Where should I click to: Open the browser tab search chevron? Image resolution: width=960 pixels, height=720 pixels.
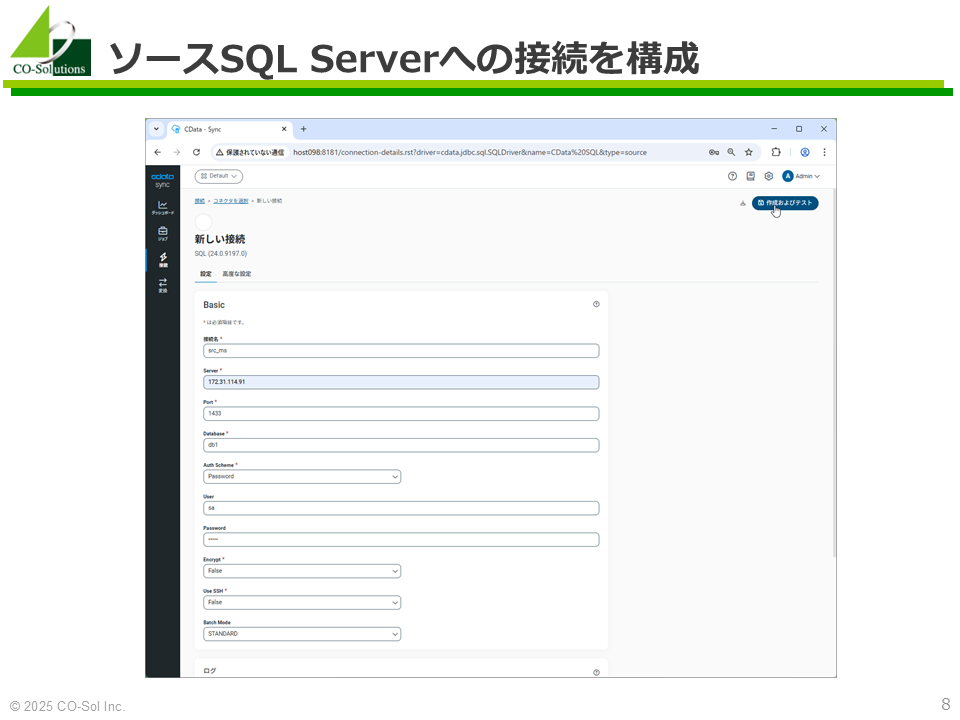click(x=157, y=129)
